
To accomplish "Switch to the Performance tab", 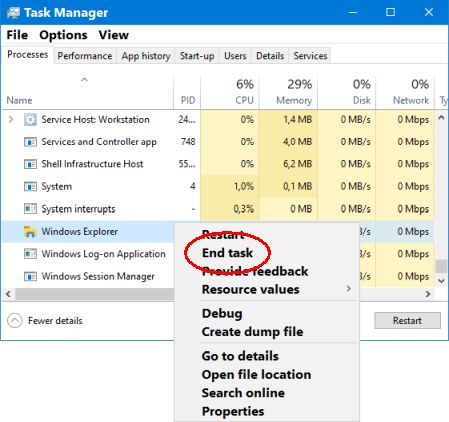I will [x=85, y=56].
